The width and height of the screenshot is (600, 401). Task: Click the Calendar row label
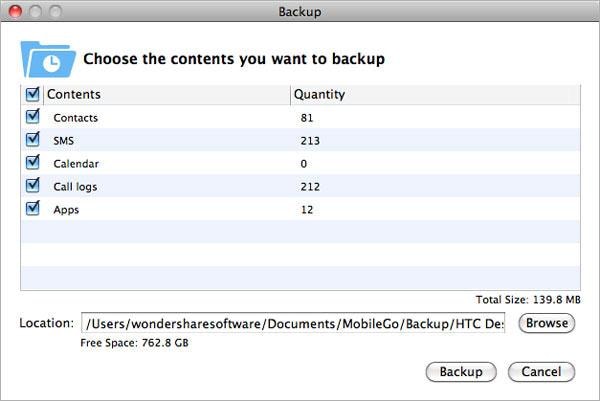tap(76, 164)
